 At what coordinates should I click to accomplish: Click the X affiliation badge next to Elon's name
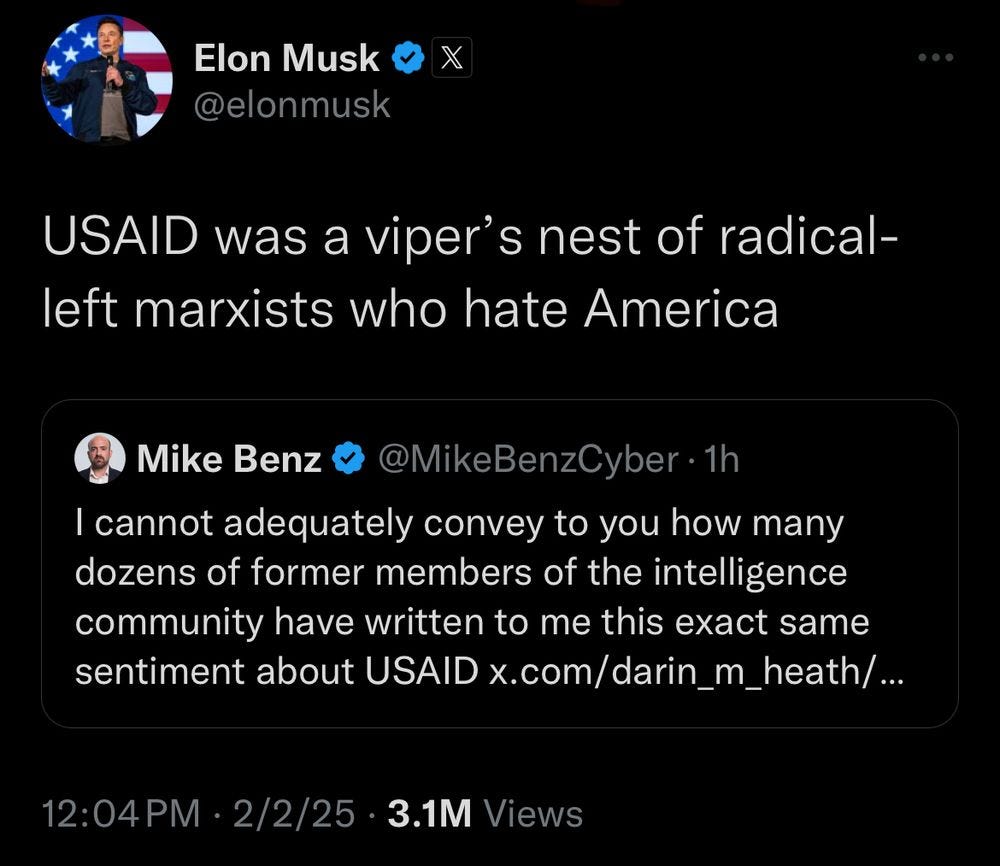[451, 57]
